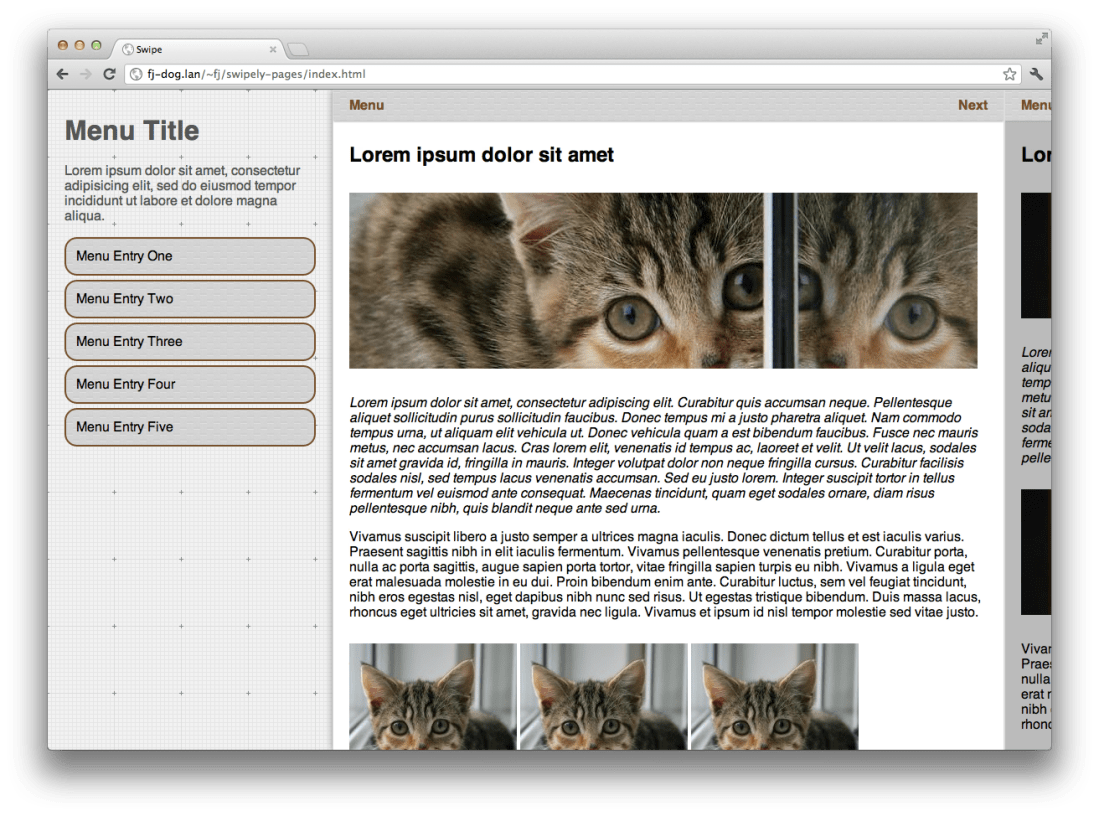This screenshot has width=1099, height=816.
Task: Click the favicon on the Swipe tab
Action: click(x=128, y=48)
